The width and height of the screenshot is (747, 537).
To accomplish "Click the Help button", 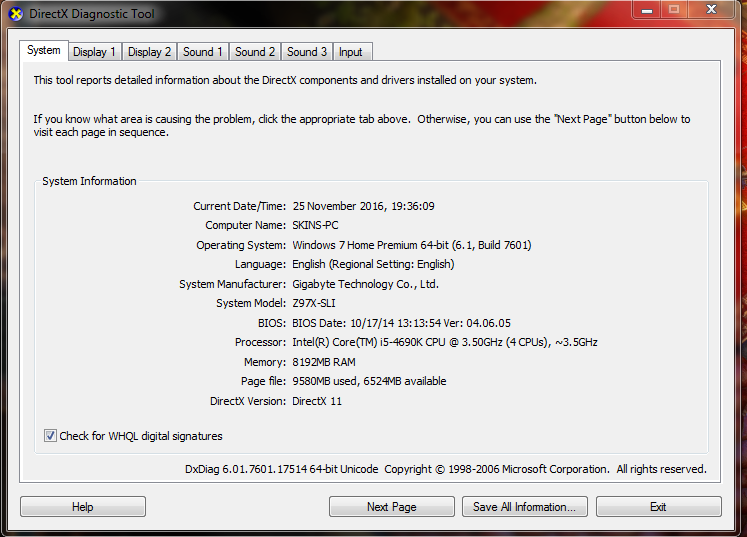I will pyautogui.click(x=83, y=507).
